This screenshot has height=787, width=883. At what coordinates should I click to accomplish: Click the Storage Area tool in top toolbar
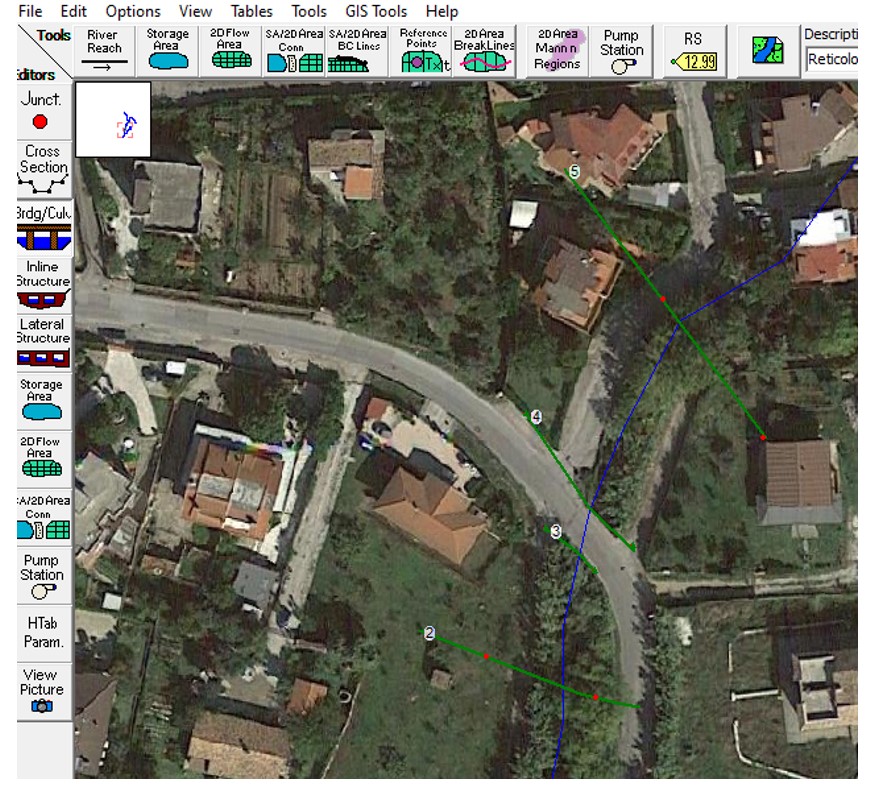click(167, 51)
